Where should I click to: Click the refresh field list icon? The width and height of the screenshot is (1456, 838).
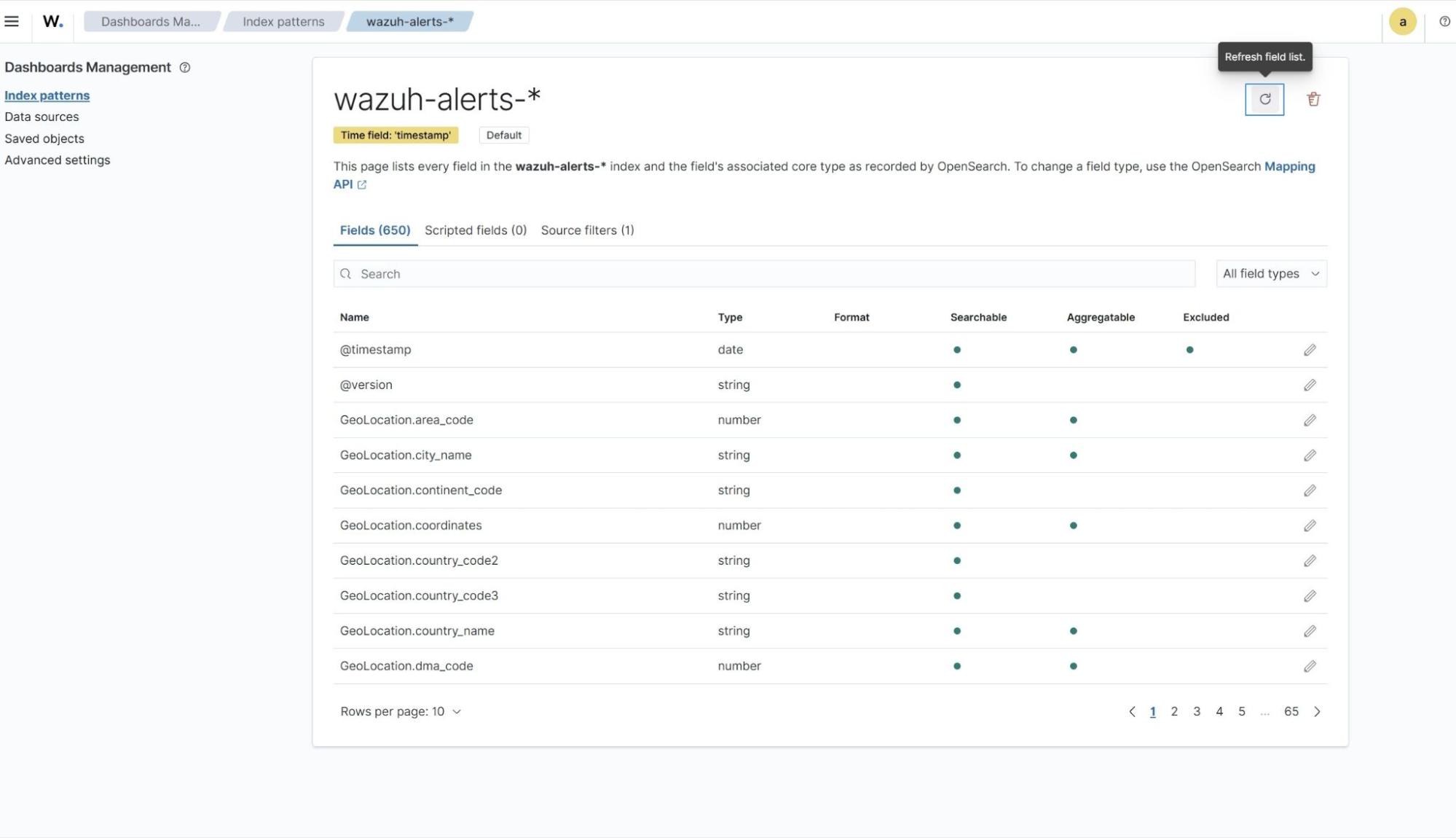pos(1264,99)
